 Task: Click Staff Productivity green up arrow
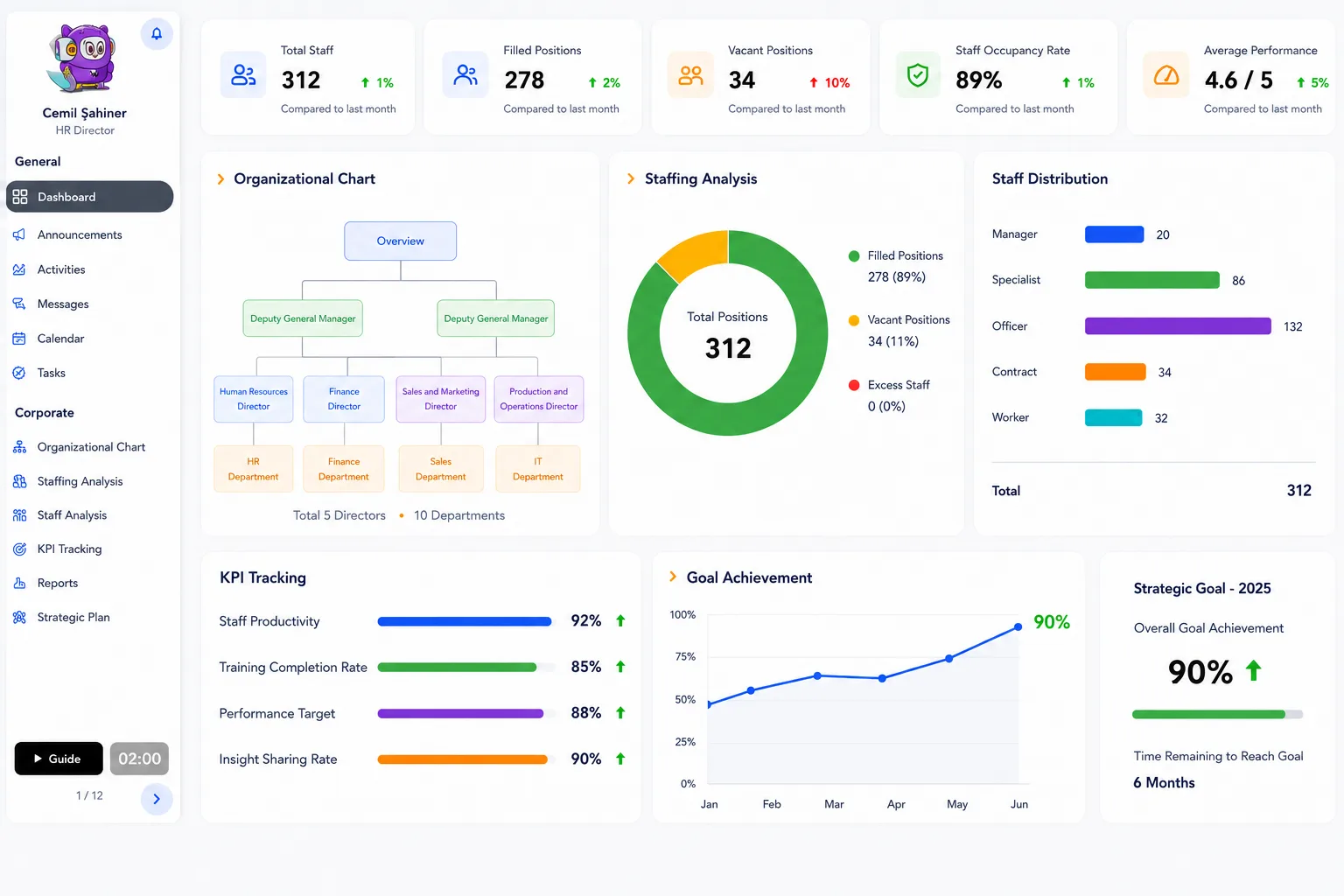[620, 620]
